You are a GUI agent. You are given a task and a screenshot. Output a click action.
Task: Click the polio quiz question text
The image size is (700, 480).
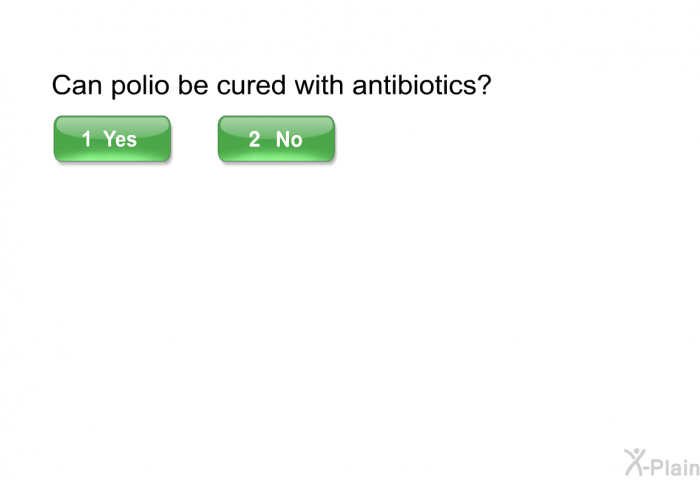pyautogui.click(x=271, y=85)
